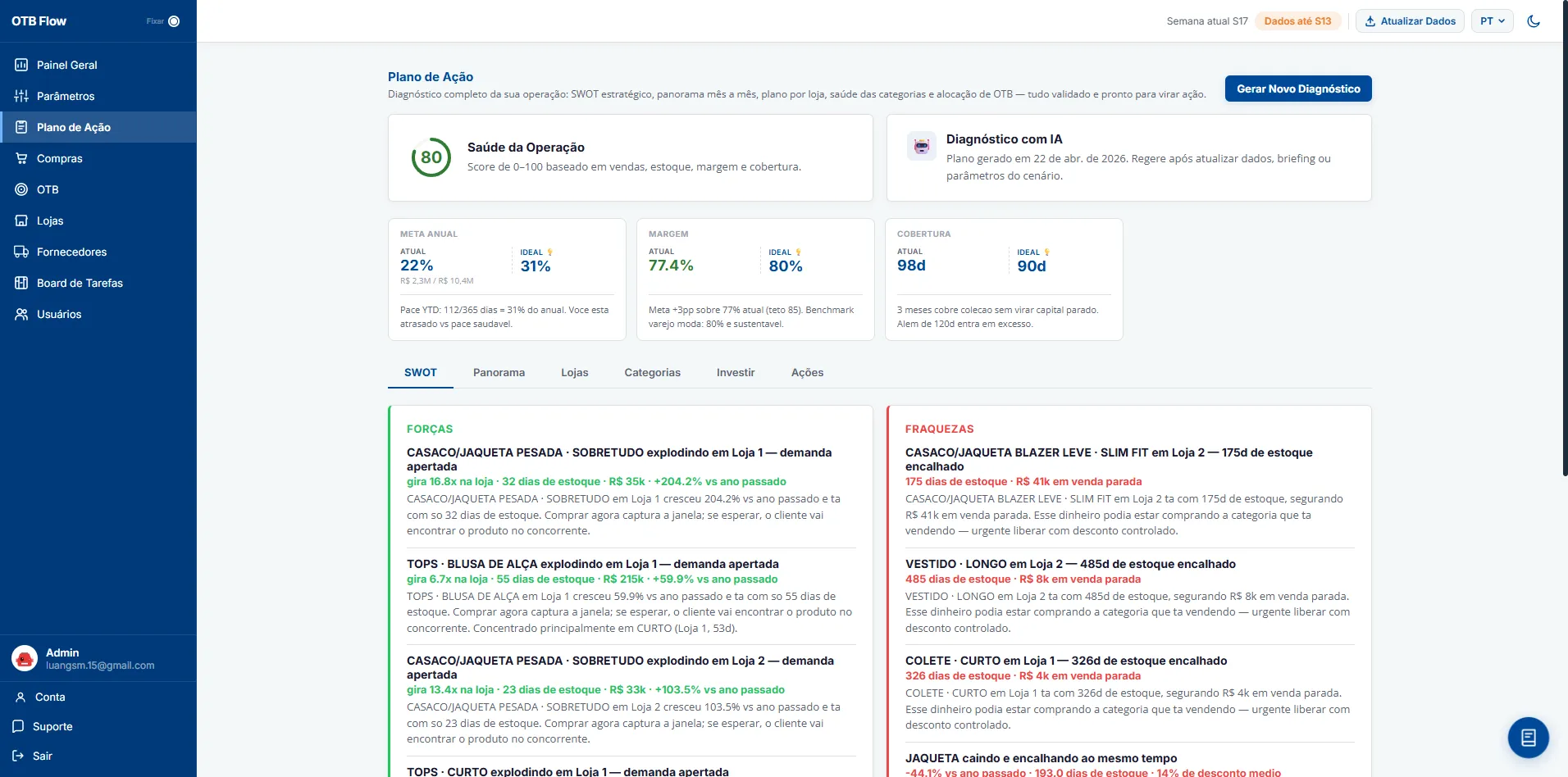This screenshot has width=1568, height=777.
Task: Open the Investir tab
Action: point(736,372)
